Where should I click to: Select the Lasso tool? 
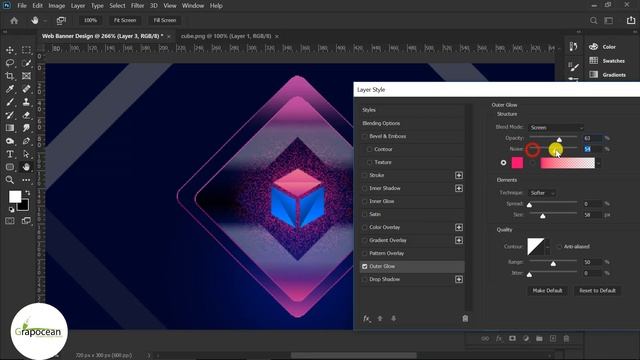(x=10, y=63)
